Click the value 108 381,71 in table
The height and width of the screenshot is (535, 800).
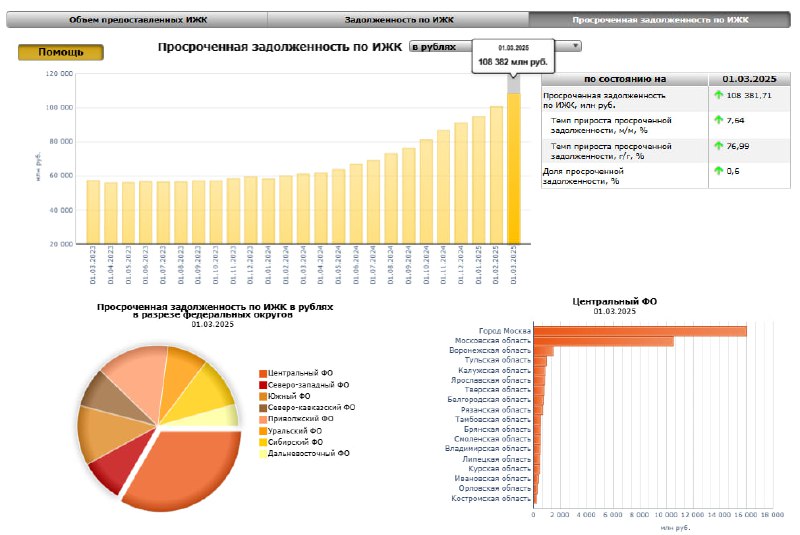tap(749, 95)
